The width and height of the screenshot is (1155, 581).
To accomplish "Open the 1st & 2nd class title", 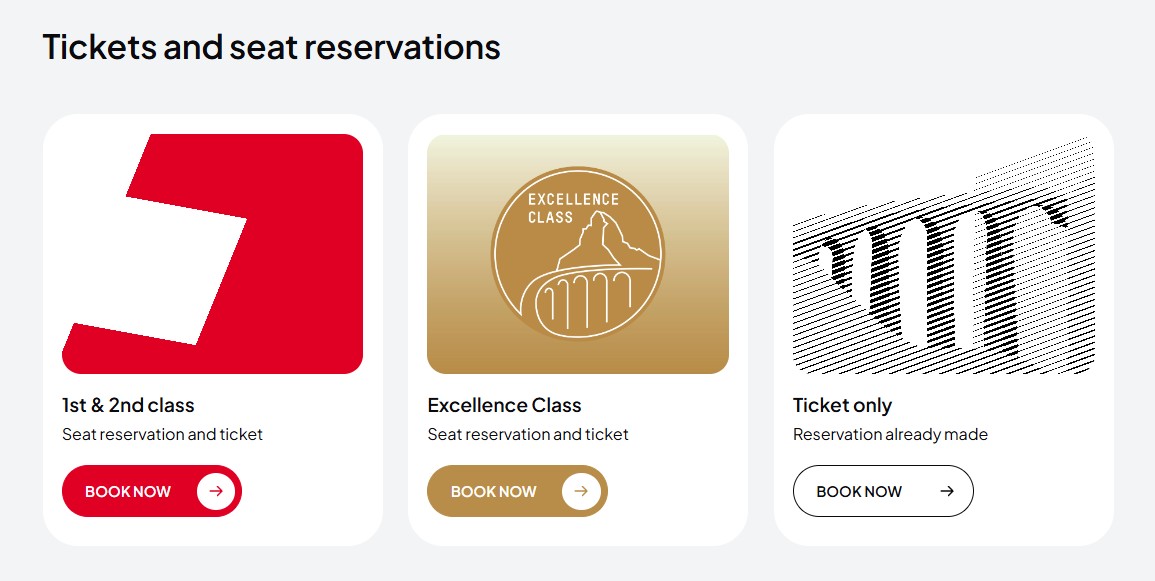I will point(128,405).
